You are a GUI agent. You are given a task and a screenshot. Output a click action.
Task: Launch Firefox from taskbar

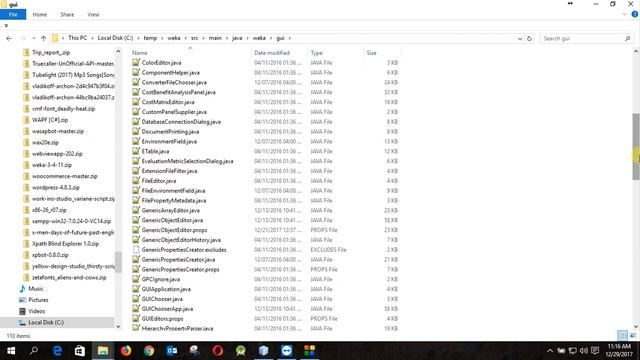click(x=126, y=351)
